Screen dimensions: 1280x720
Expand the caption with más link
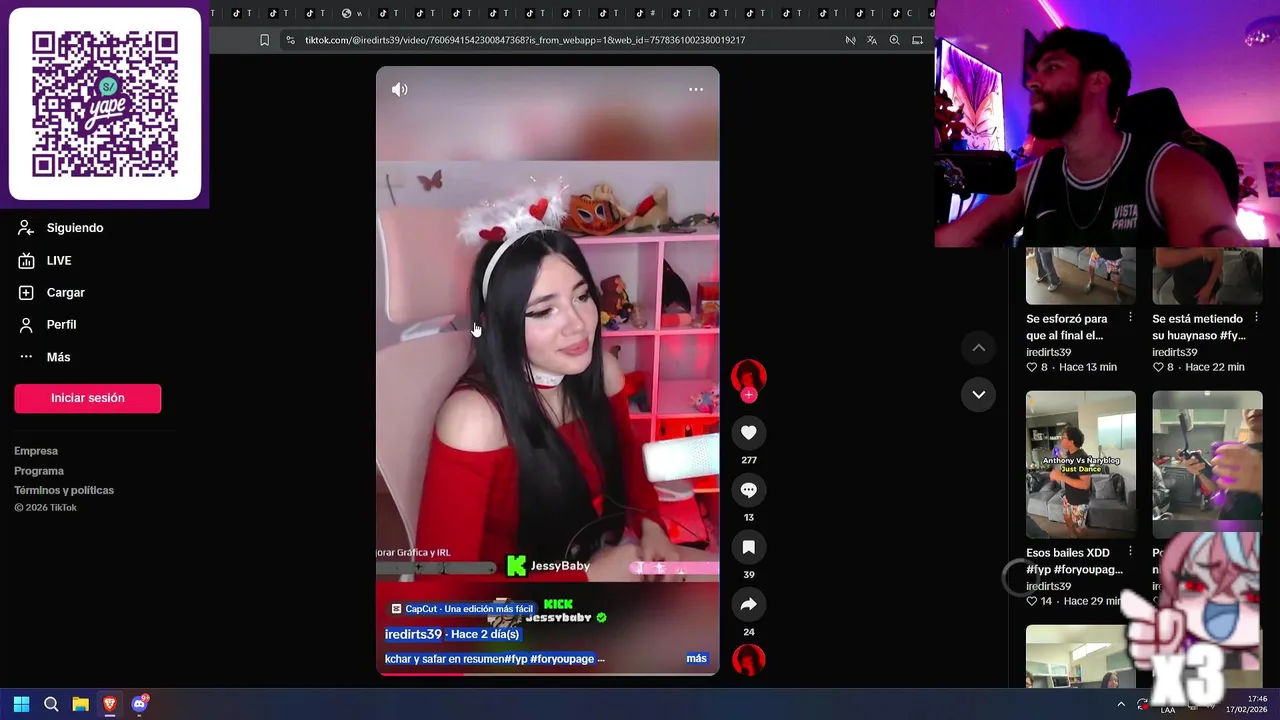pos(696,659)
